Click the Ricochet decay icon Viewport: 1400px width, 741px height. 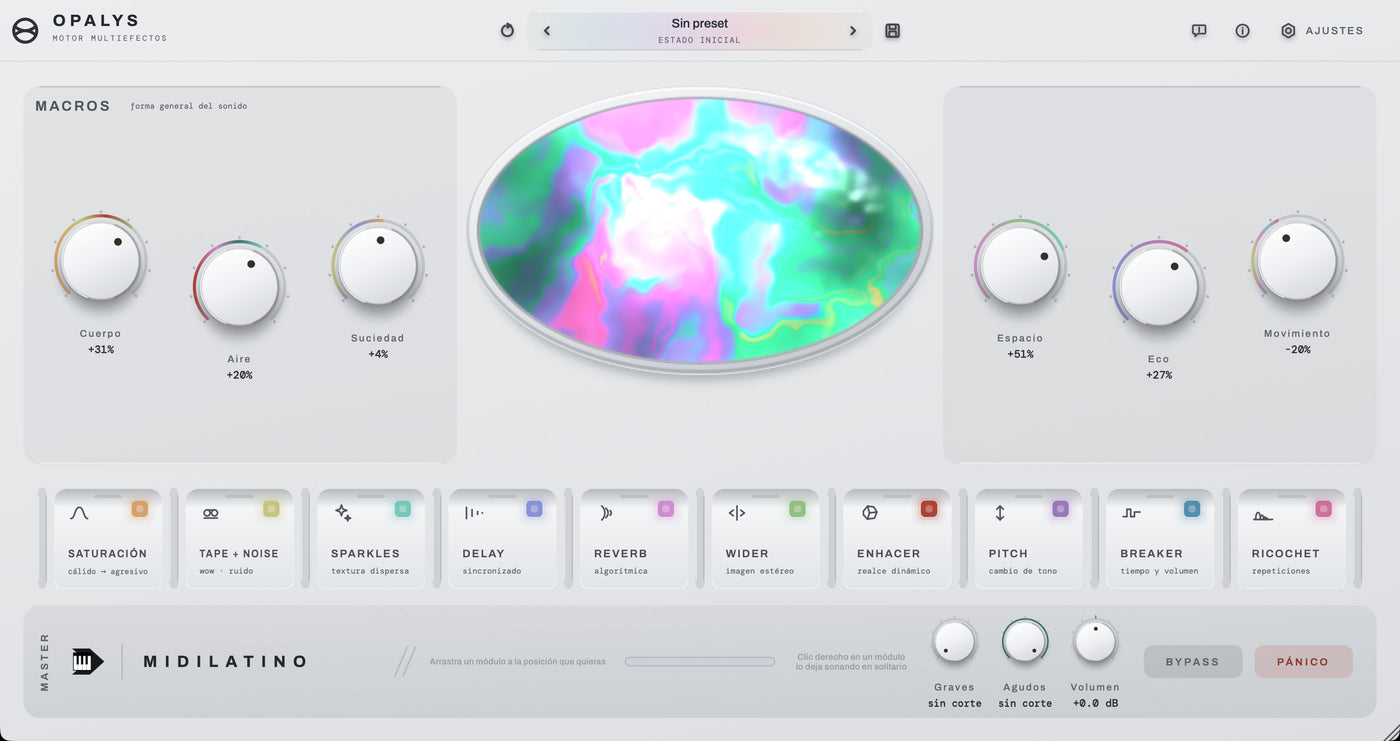[x=1263, y=516]
